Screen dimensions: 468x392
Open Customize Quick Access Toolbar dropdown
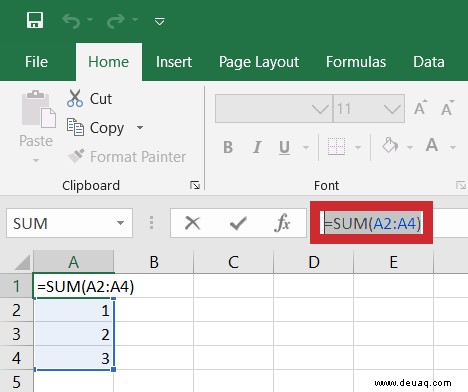(160, 22)
